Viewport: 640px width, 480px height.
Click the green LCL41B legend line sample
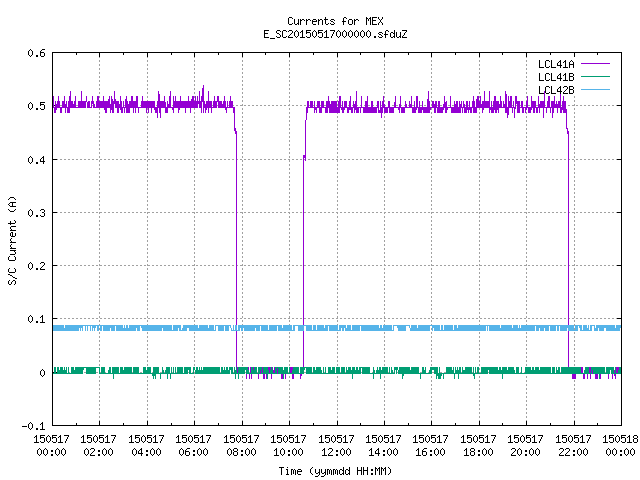(x=595, y=76)
